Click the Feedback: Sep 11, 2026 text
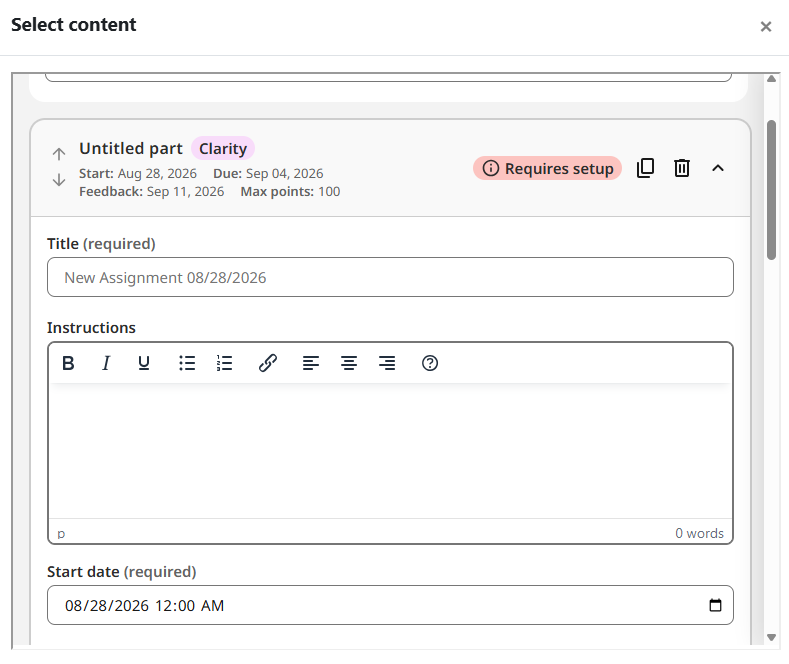 [151, 192]
